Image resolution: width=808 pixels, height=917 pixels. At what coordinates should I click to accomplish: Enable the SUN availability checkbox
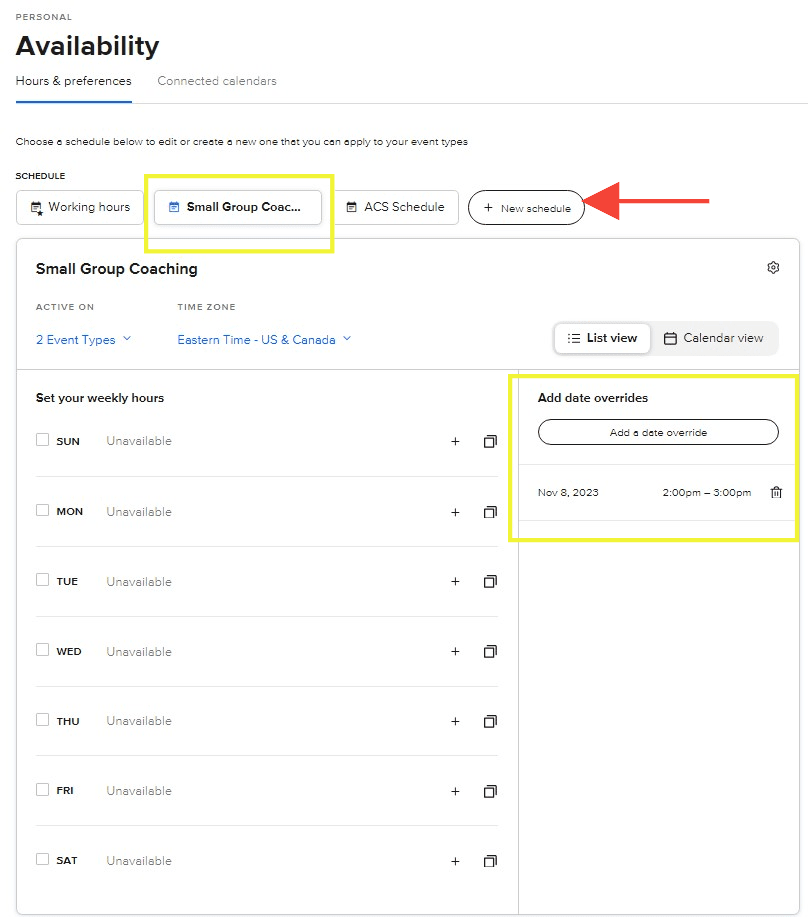42,440
